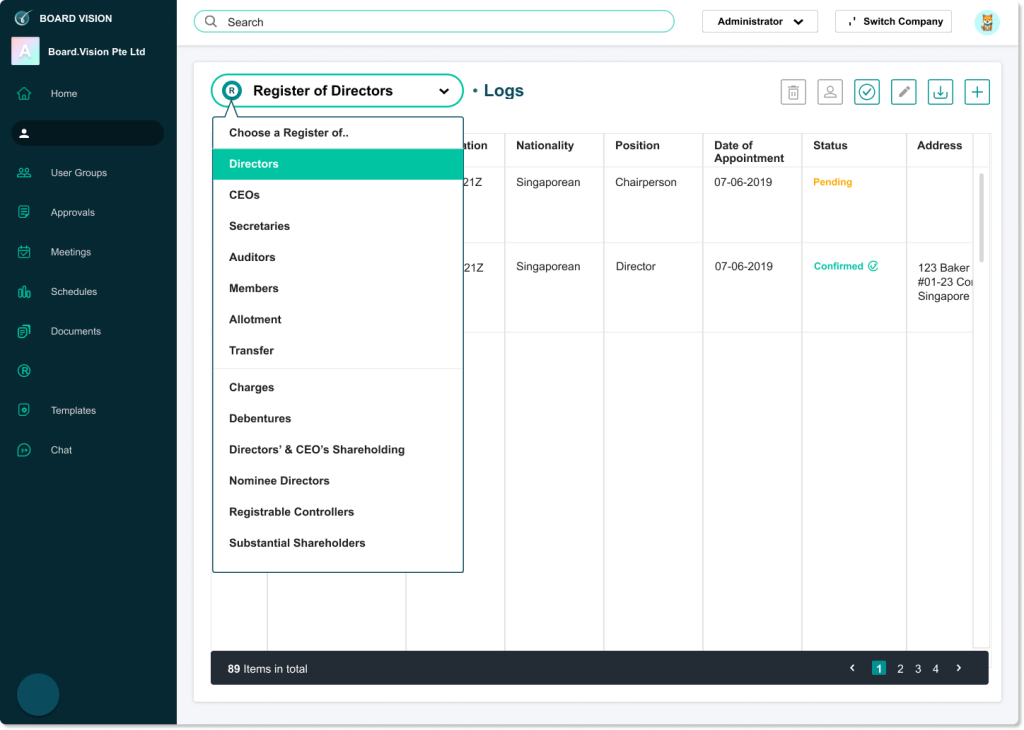Screen dimensions: 1024x730
Task: Click the table's vertical scrollbar
Action: click(x=981, y=217)
